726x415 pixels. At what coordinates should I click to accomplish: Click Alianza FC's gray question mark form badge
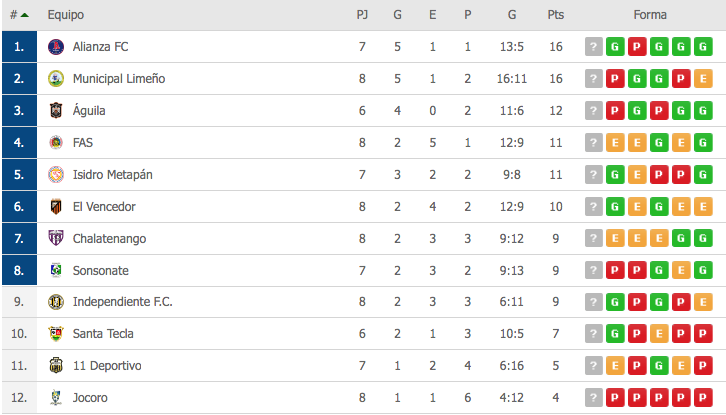coord(593,47)
